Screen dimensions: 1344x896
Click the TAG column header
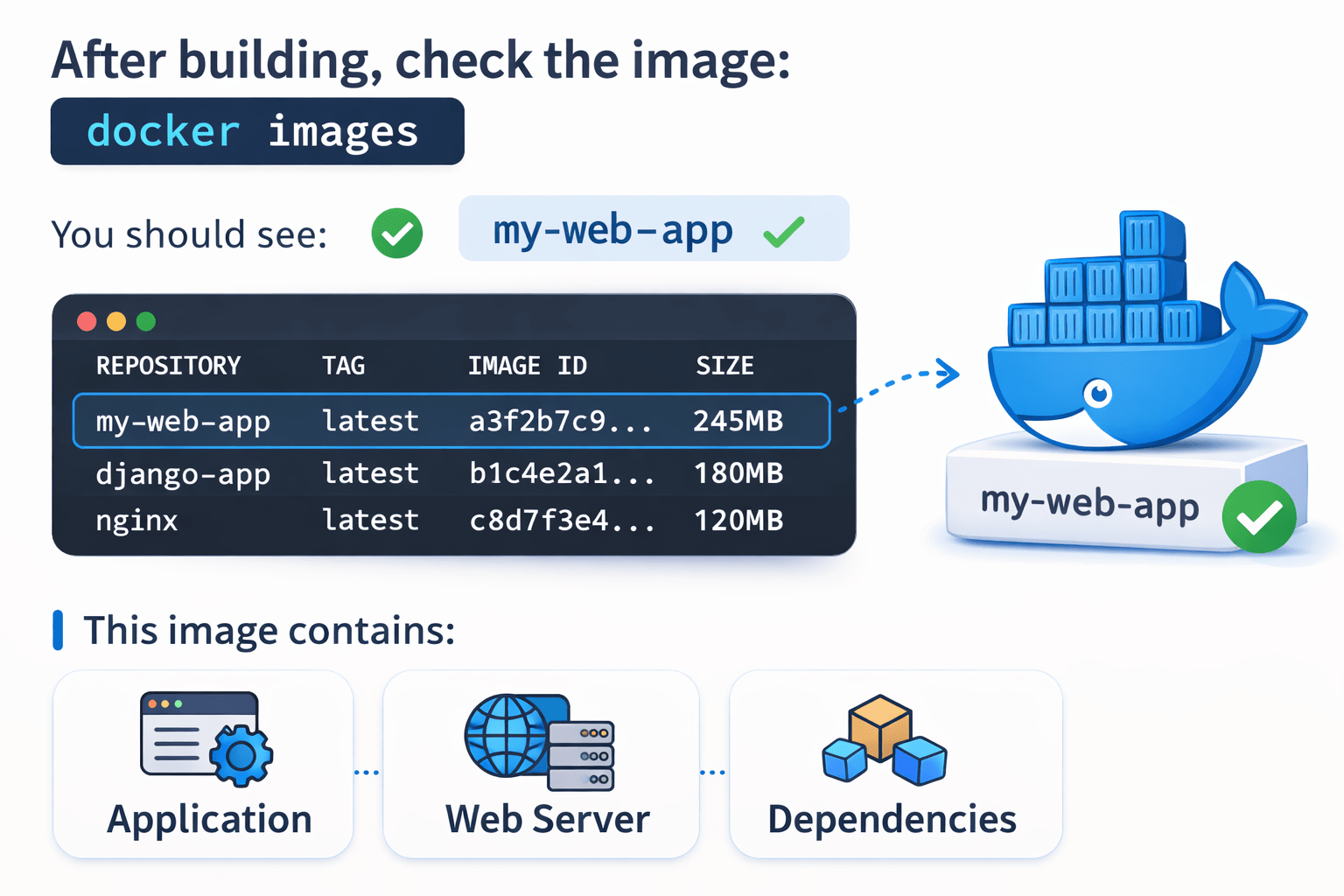(343, 366)
